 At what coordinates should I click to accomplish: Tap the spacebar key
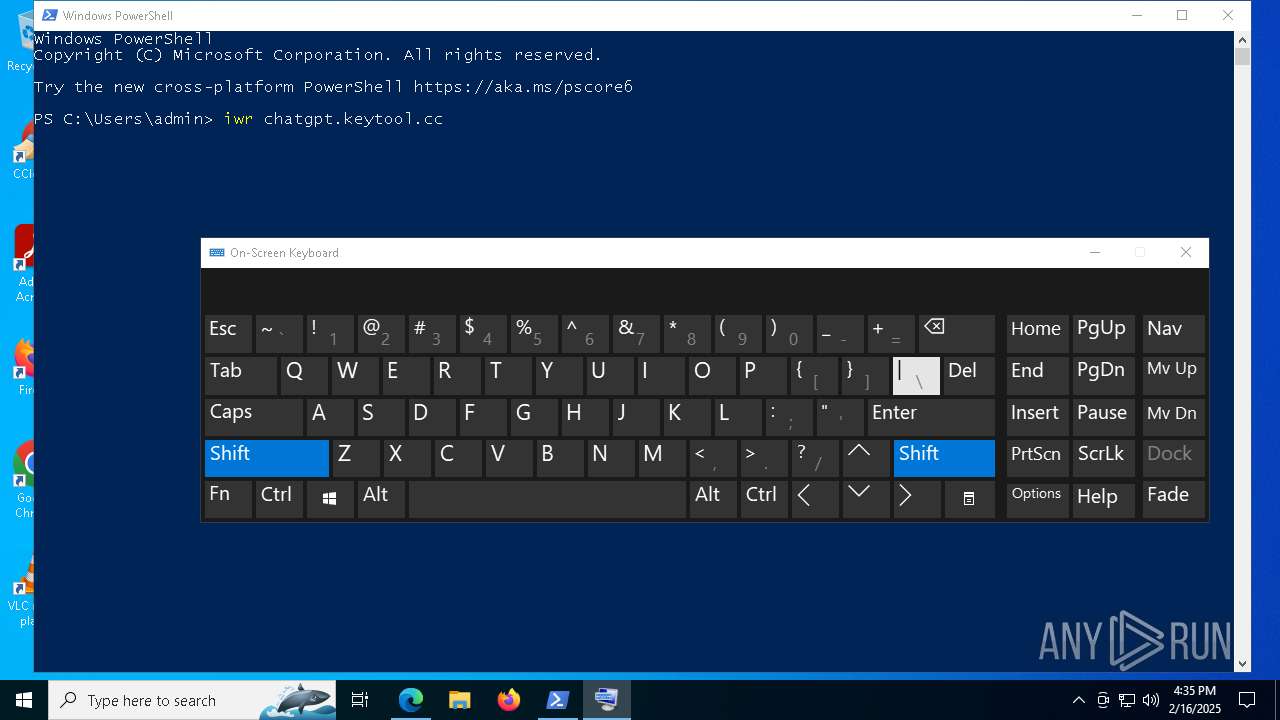(547, 499)
